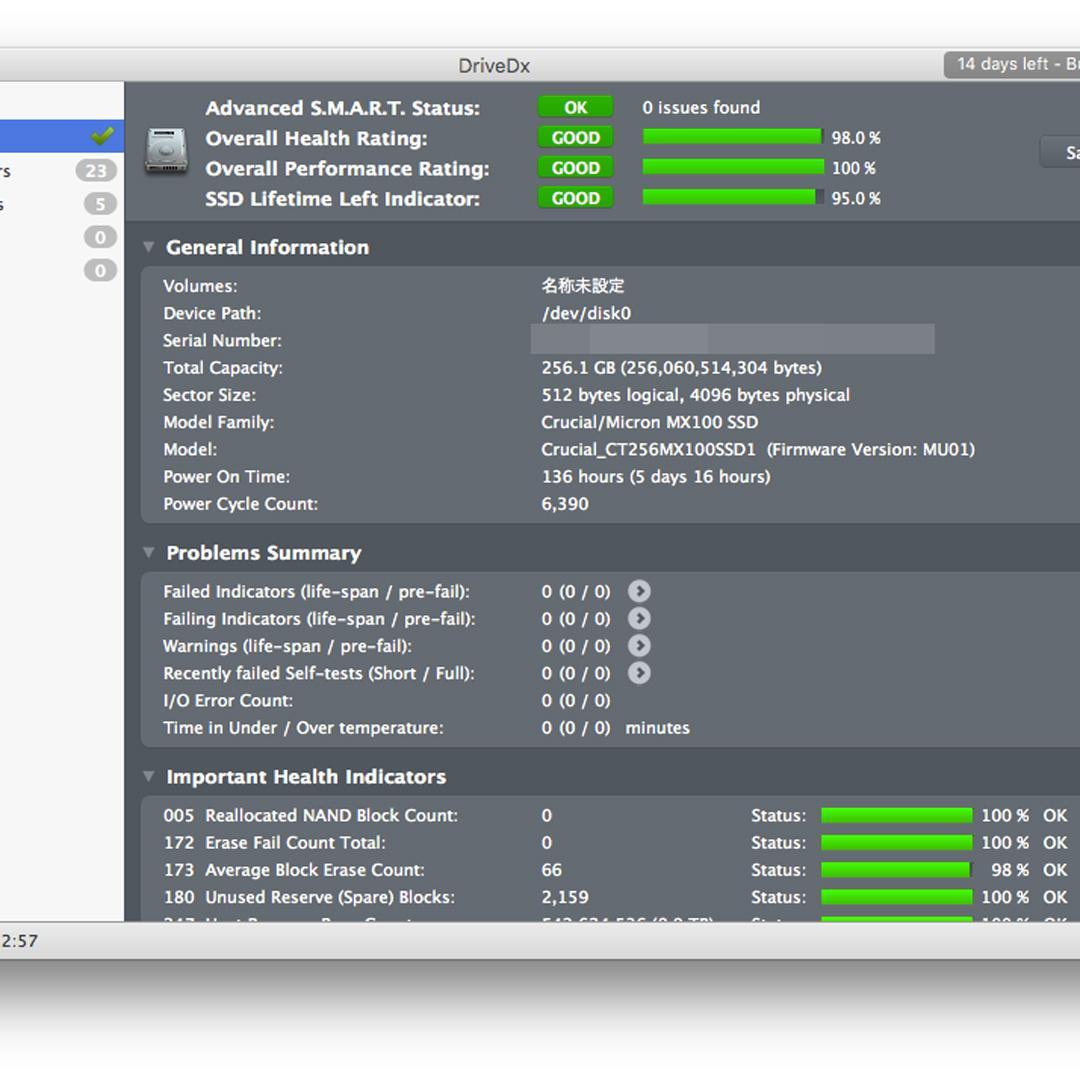Click the Overall Performance Rating 100% bar
This screenshot has width=1080, height=1080.
[733, 167]
